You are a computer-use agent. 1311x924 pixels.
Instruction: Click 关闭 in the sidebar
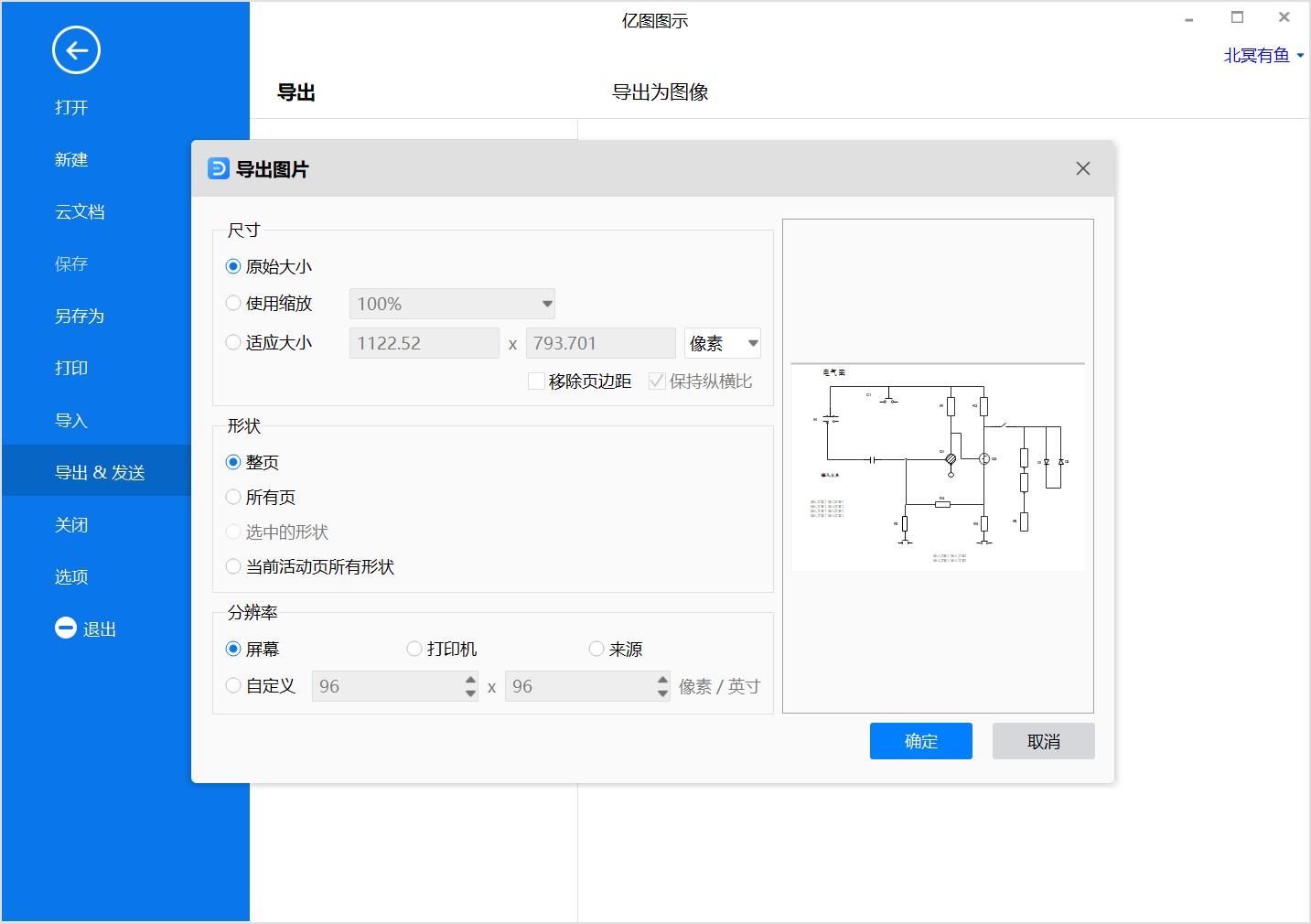tap(71, 525)
